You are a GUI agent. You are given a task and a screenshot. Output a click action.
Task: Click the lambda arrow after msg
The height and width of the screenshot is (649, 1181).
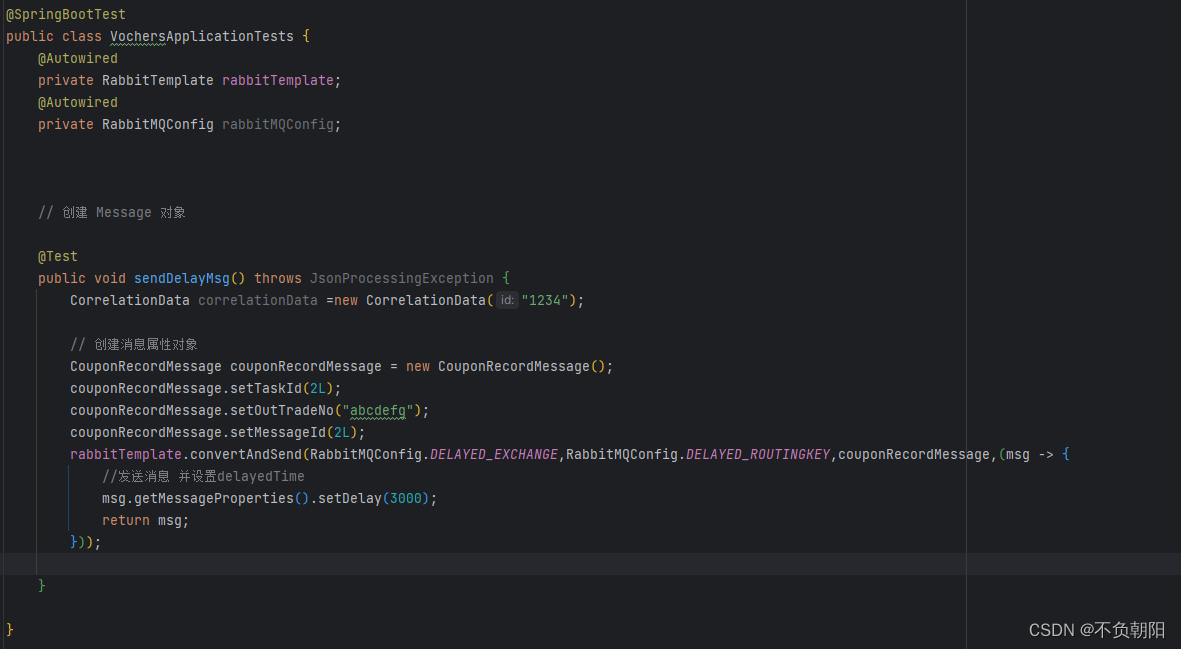point(1046,454)
